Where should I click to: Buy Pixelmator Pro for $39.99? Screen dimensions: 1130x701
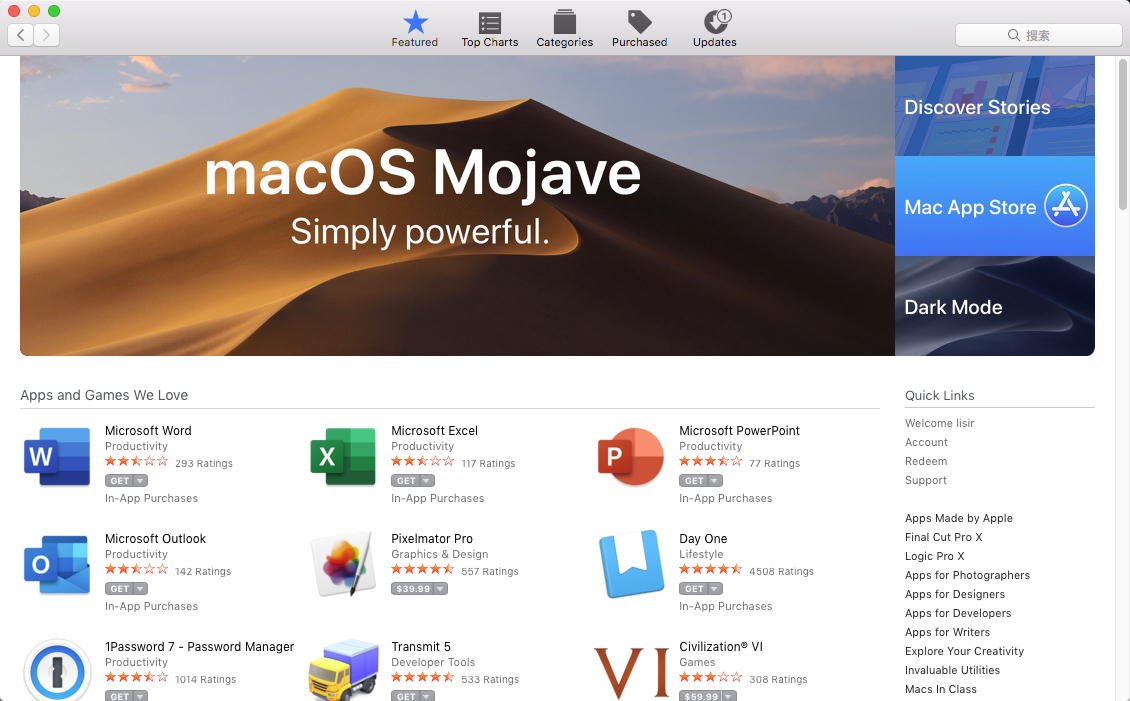pos(413,589)
